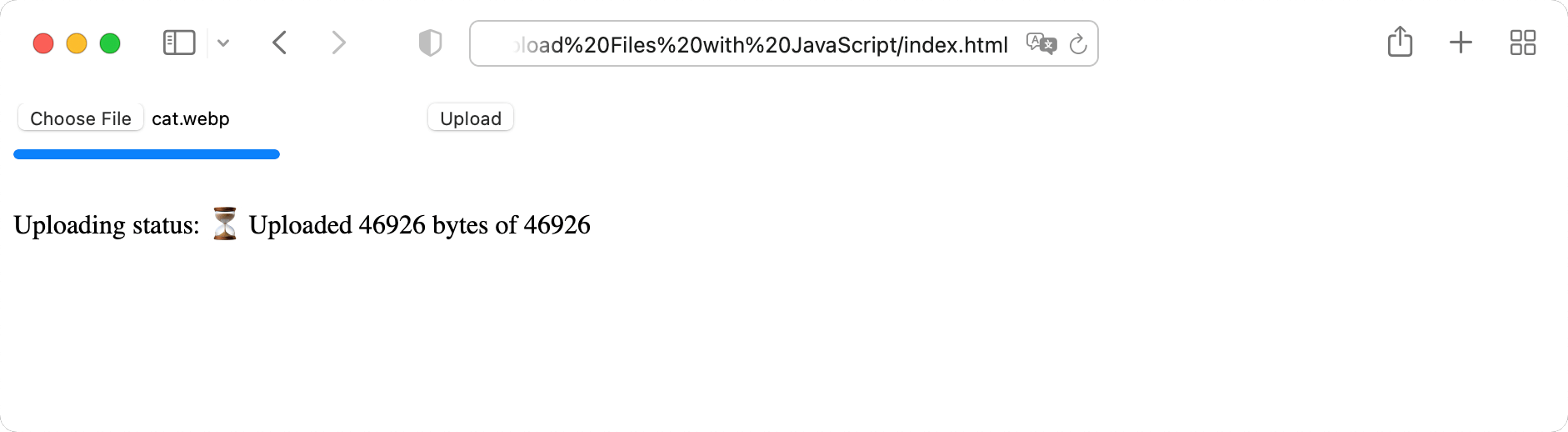Screen dimensions: 1568x432
Task: Enter full screen with green button
Action: (110, 43)
